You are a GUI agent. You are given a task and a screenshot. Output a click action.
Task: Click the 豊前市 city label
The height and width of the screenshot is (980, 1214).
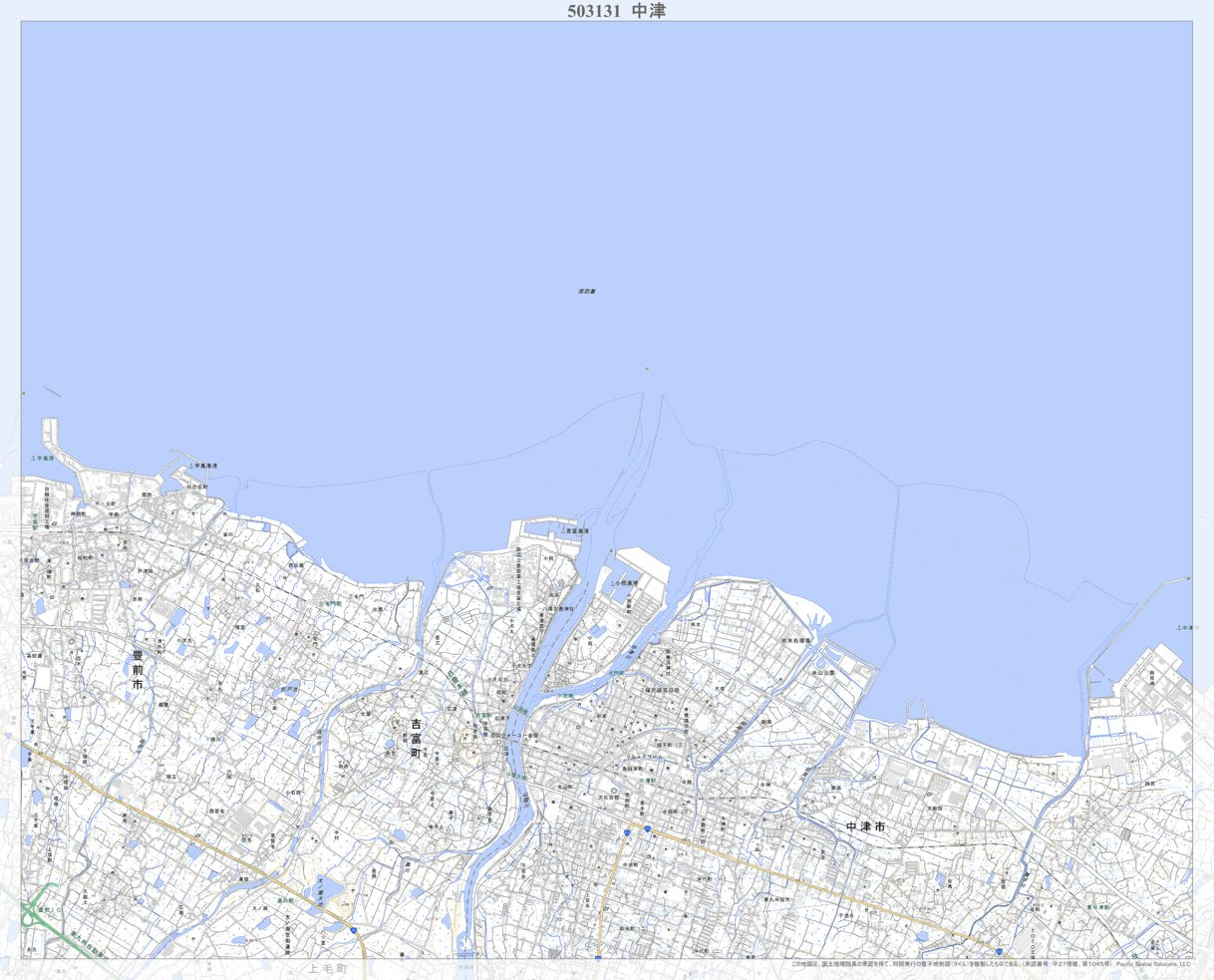click(x=138, y=670)
